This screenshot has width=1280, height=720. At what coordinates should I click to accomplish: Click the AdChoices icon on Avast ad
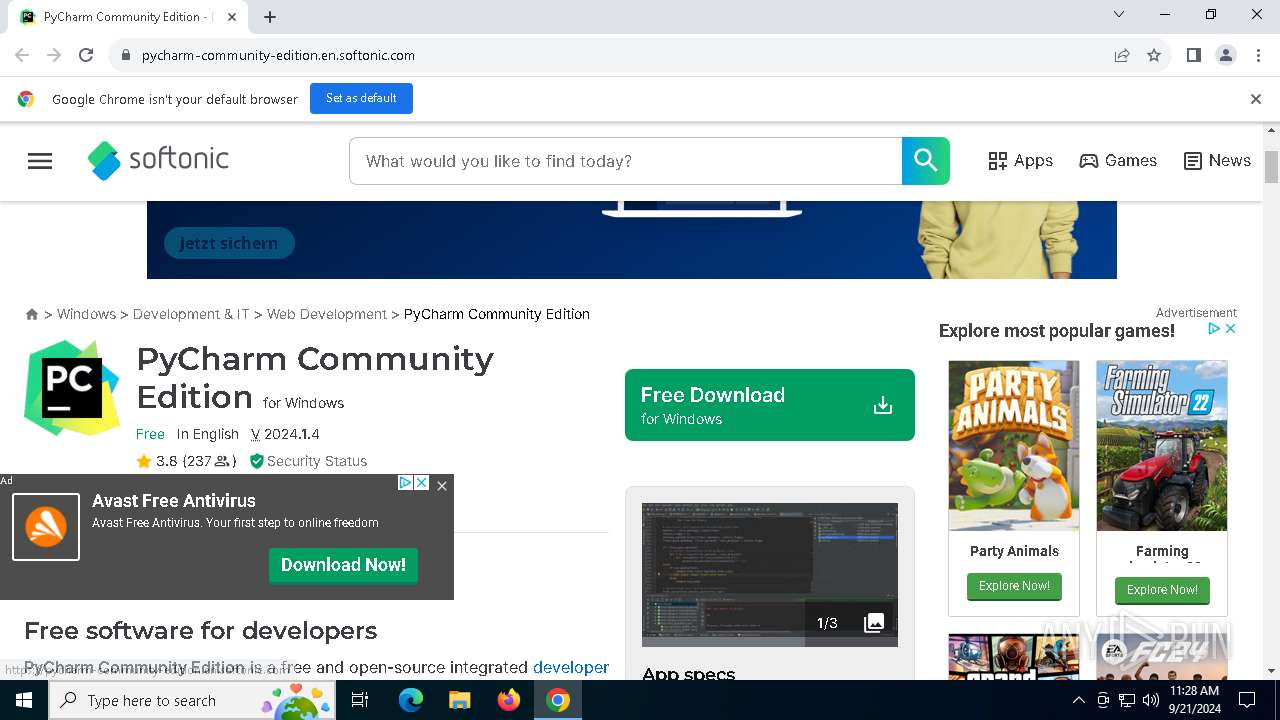pyautogui.click(x=405, y=483)
